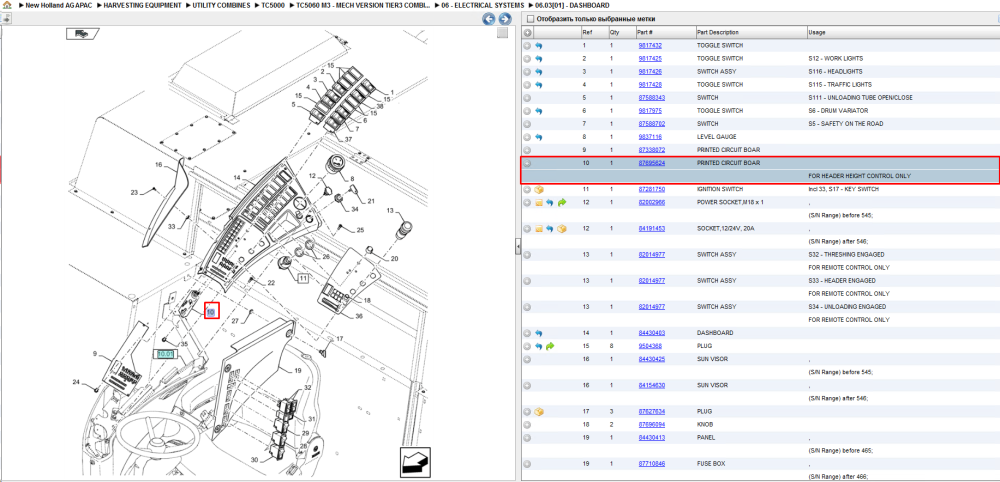Open 06 - ELECTRICAL SYSTEMS breadcrumb

coord(483,5)
